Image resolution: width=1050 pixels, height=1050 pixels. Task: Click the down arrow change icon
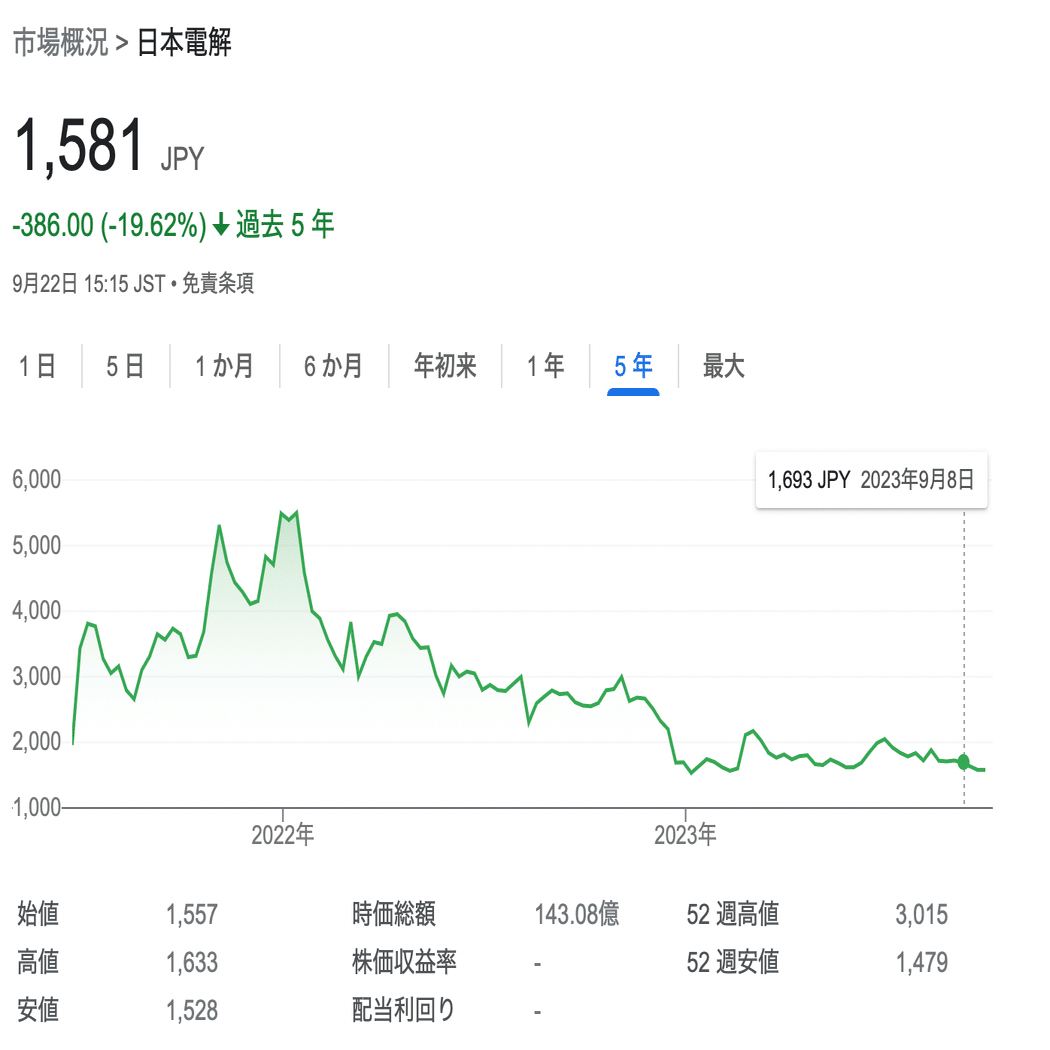pos(221,225)
